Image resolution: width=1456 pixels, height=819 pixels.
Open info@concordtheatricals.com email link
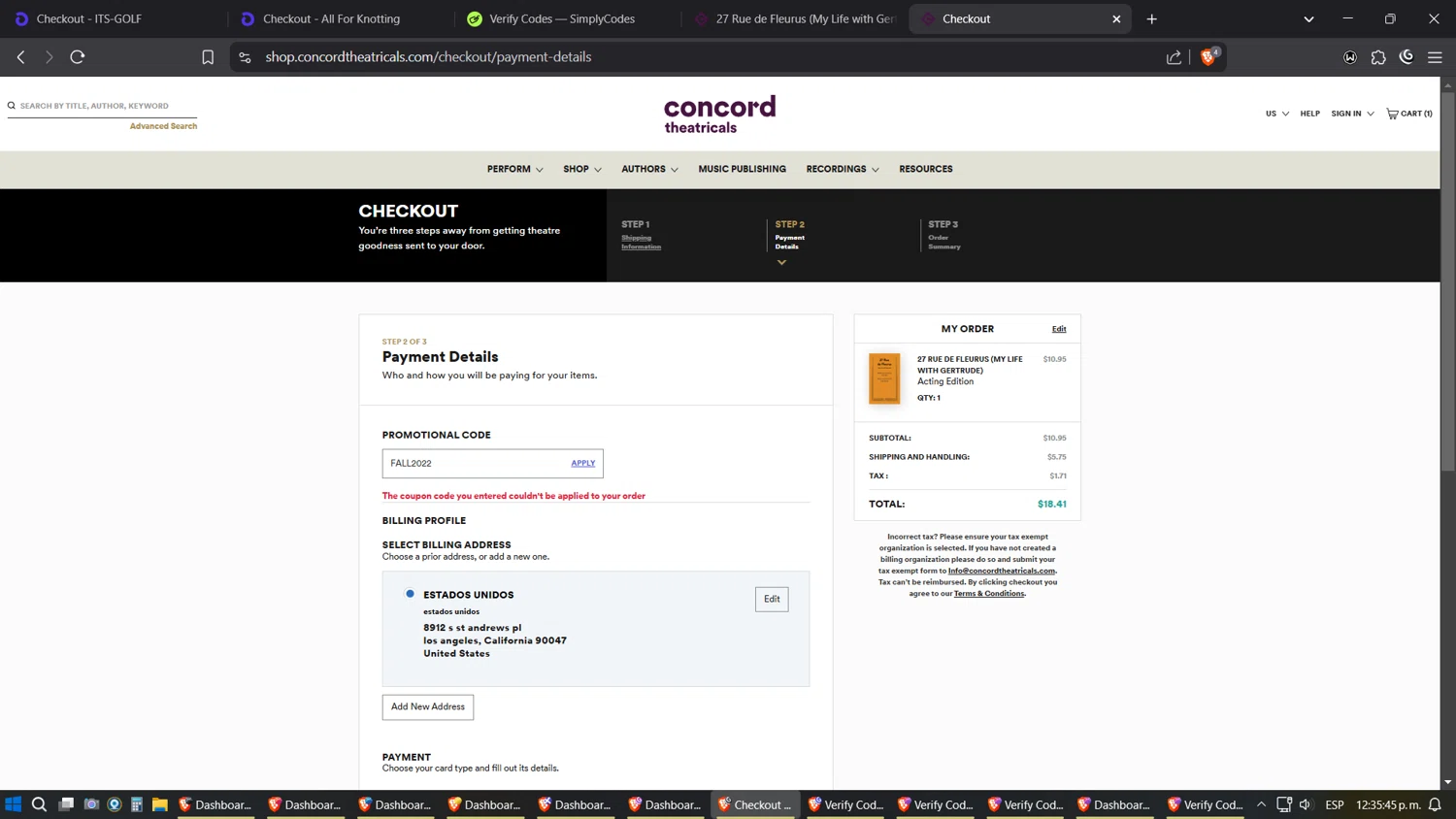1002,571
